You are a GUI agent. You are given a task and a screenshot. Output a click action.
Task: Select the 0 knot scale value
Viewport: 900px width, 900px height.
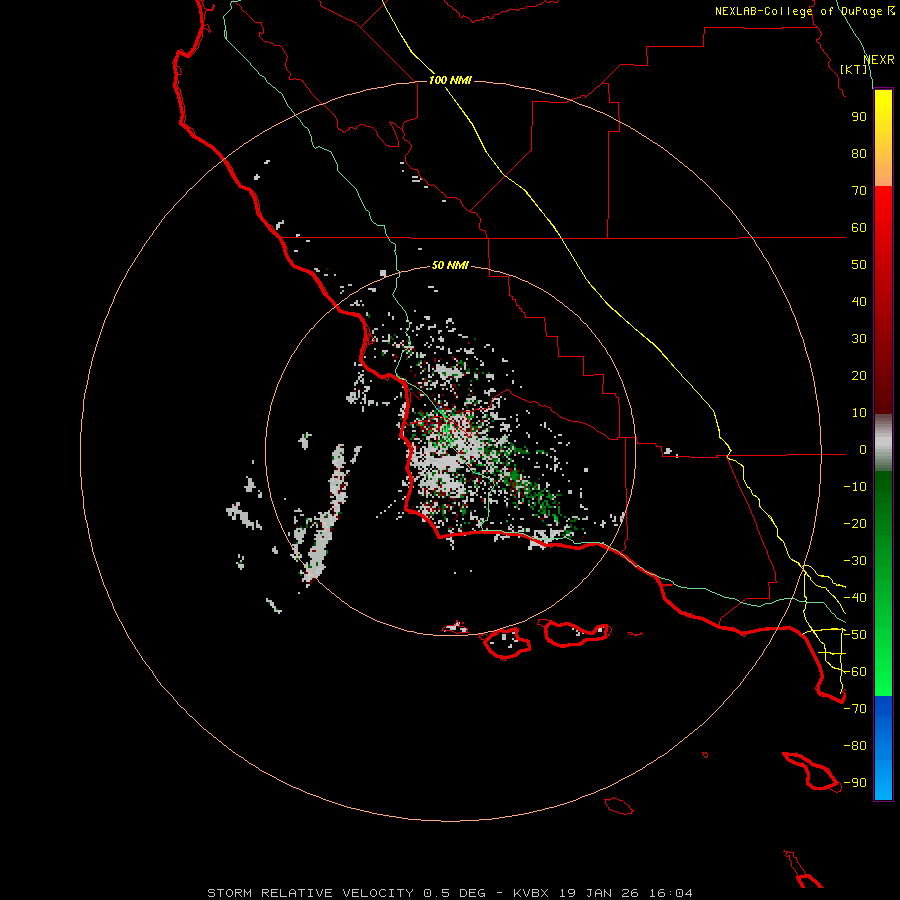(863, 450)
